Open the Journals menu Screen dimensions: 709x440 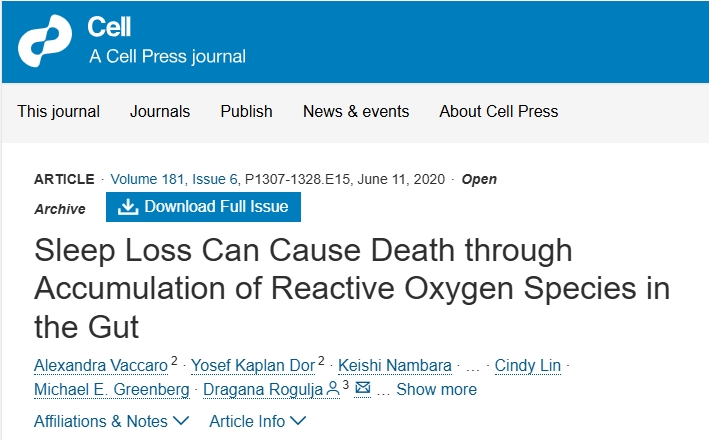coord(160,111)
